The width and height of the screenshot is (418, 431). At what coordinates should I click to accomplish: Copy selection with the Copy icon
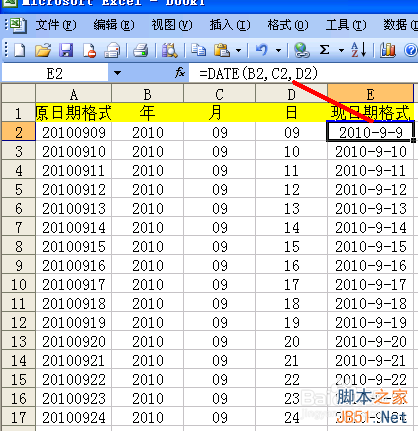click(x=198, y=50)
